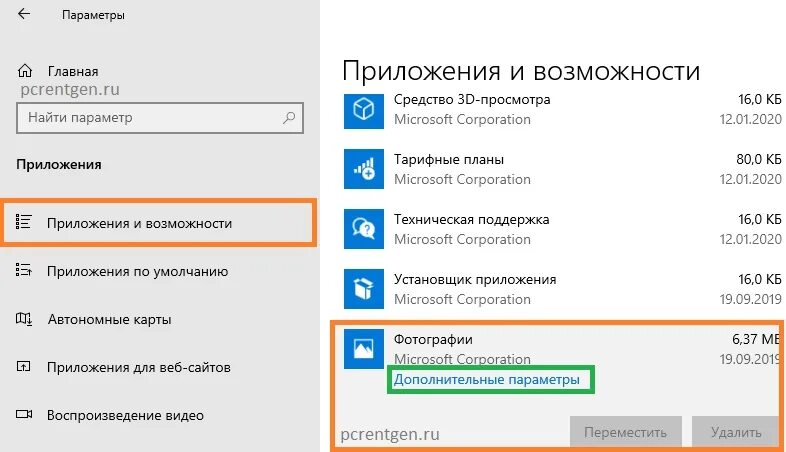Select Техническая поддержка app name

tap(471, 219)
